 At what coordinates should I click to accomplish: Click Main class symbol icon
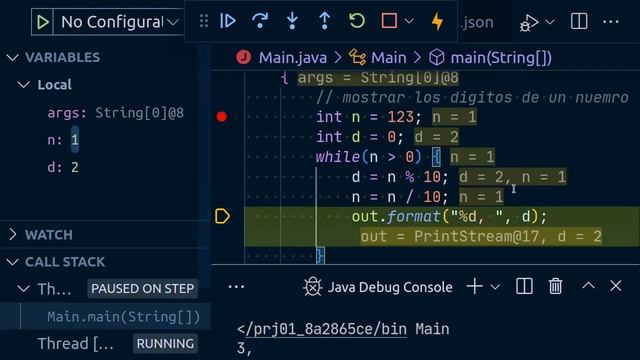(357, 58)
